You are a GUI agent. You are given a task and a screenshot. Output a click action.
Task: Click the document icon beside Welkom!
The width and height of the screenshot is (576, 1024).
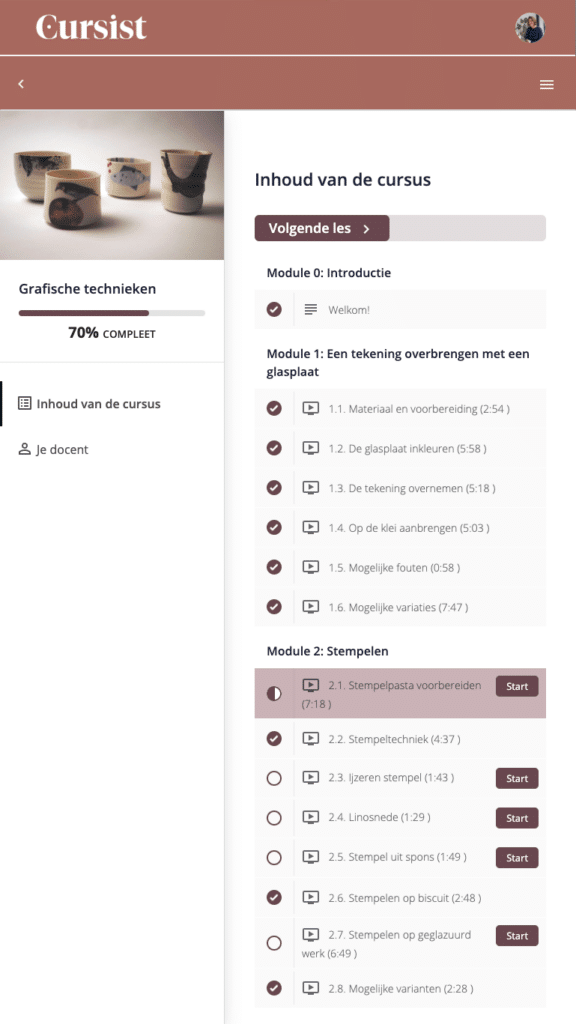[x=311, y=310]
